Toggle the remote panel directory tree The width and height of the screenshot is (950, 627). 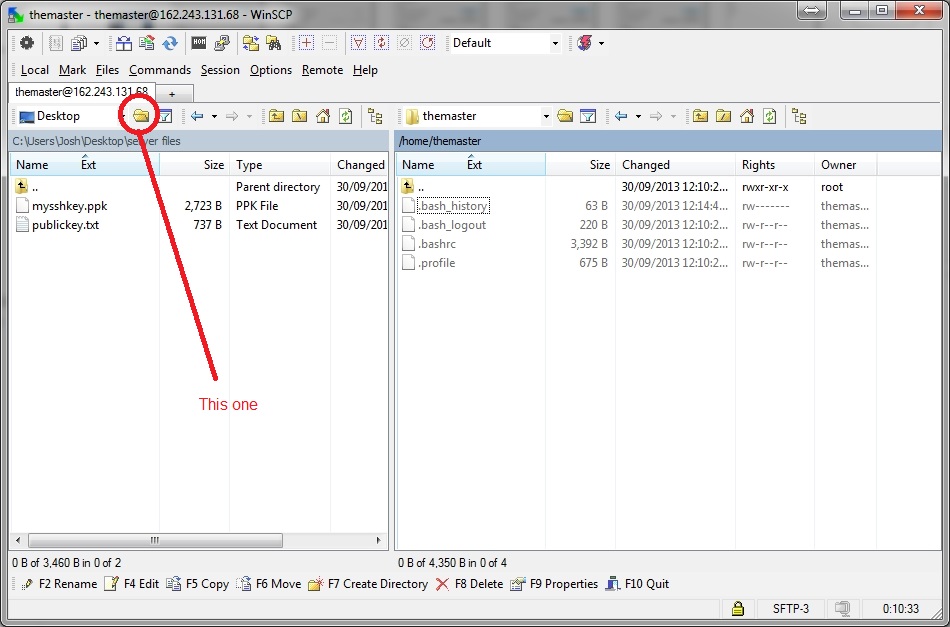click(799, 116)
